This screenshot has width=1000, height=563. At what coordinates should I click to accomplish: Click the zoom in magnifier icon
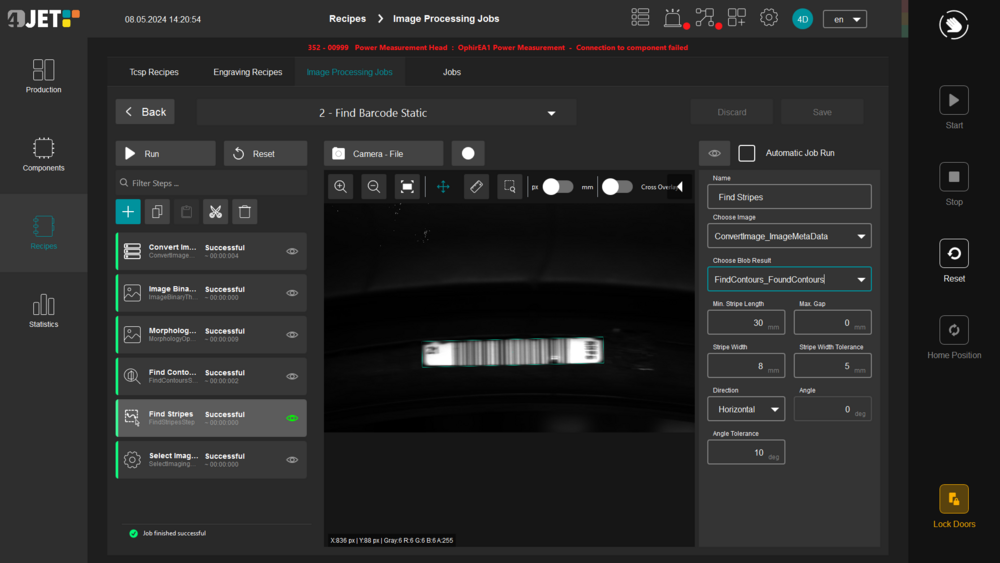point(341,187)
